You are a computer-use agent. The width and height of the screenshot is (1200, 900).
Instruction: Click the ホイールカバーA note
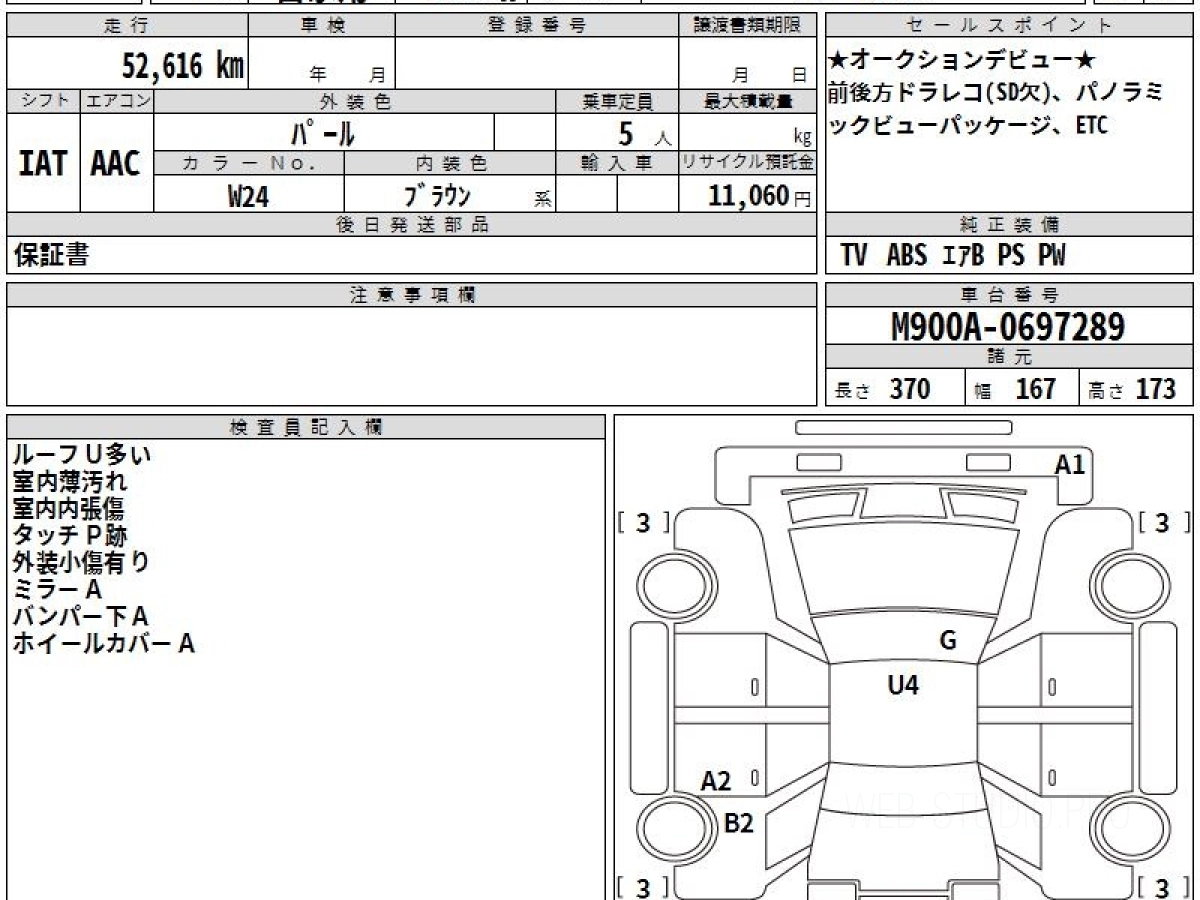[x=104, y=644]
